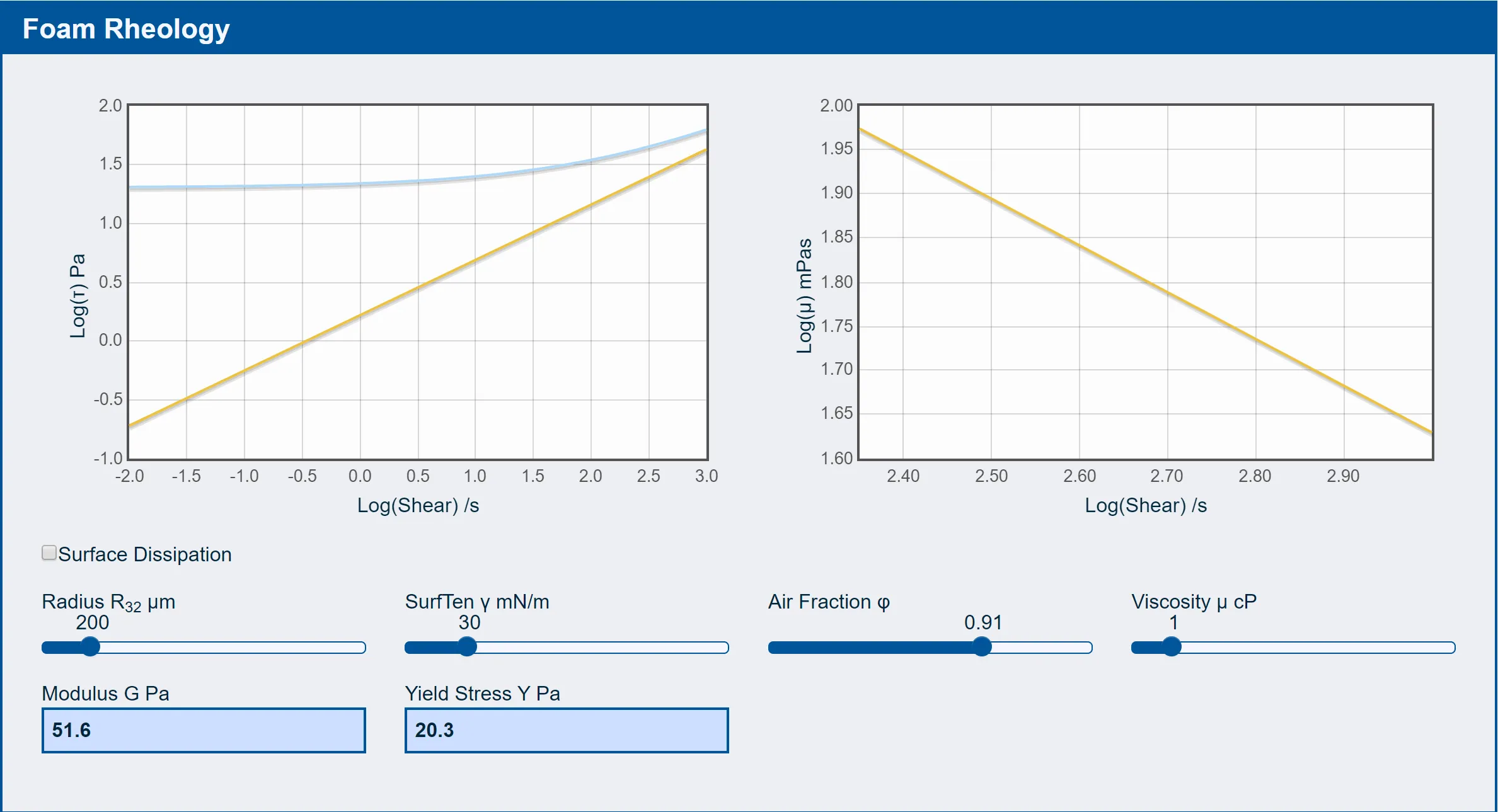Click the right chart's Log(Shear) /s label
1498x812 pixels.
tap(1146, 505)
